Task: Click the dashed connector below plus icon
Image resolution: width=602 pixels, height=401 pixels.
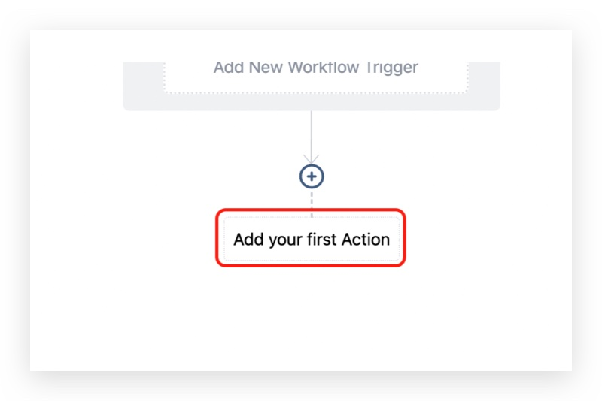Action: click(x=311, y=203)
